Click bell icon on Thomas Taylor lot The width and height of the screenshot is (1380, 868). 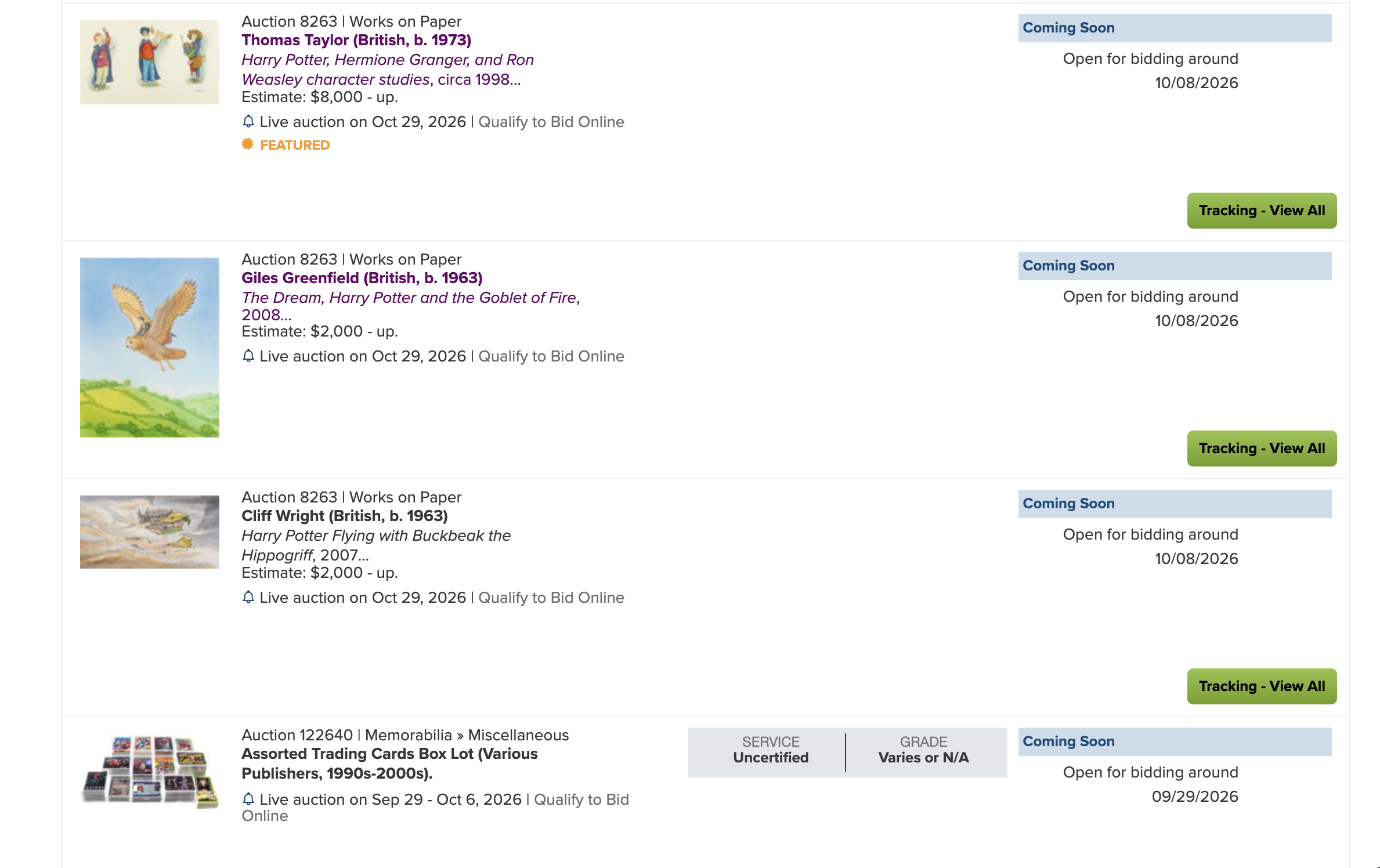tap(248, 121)
